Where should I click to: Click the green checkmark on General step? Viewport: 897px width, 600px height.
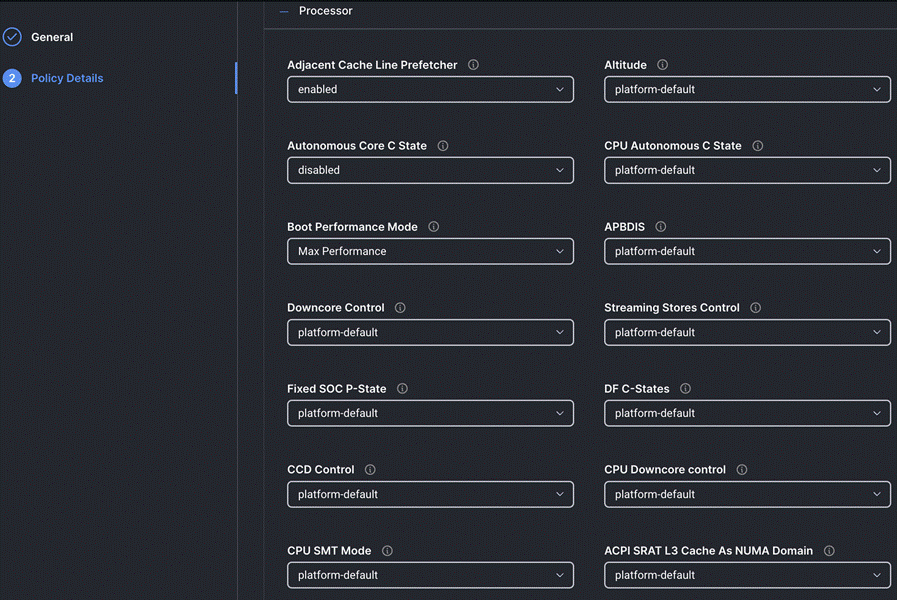[12, 36]
